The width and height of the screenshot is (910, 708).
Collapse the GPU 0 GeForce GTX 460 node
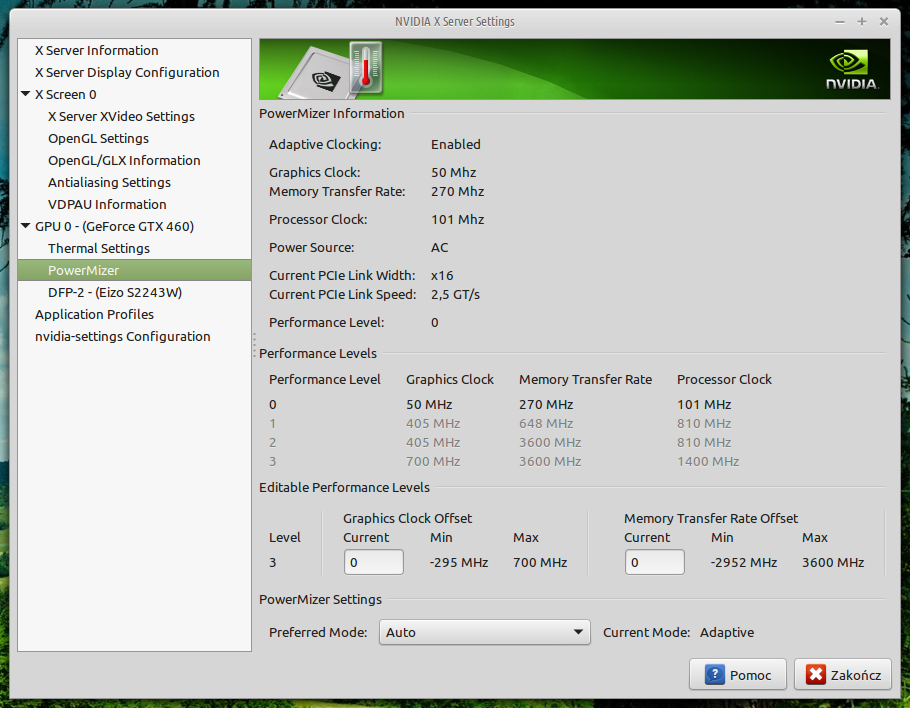(26, 226)
